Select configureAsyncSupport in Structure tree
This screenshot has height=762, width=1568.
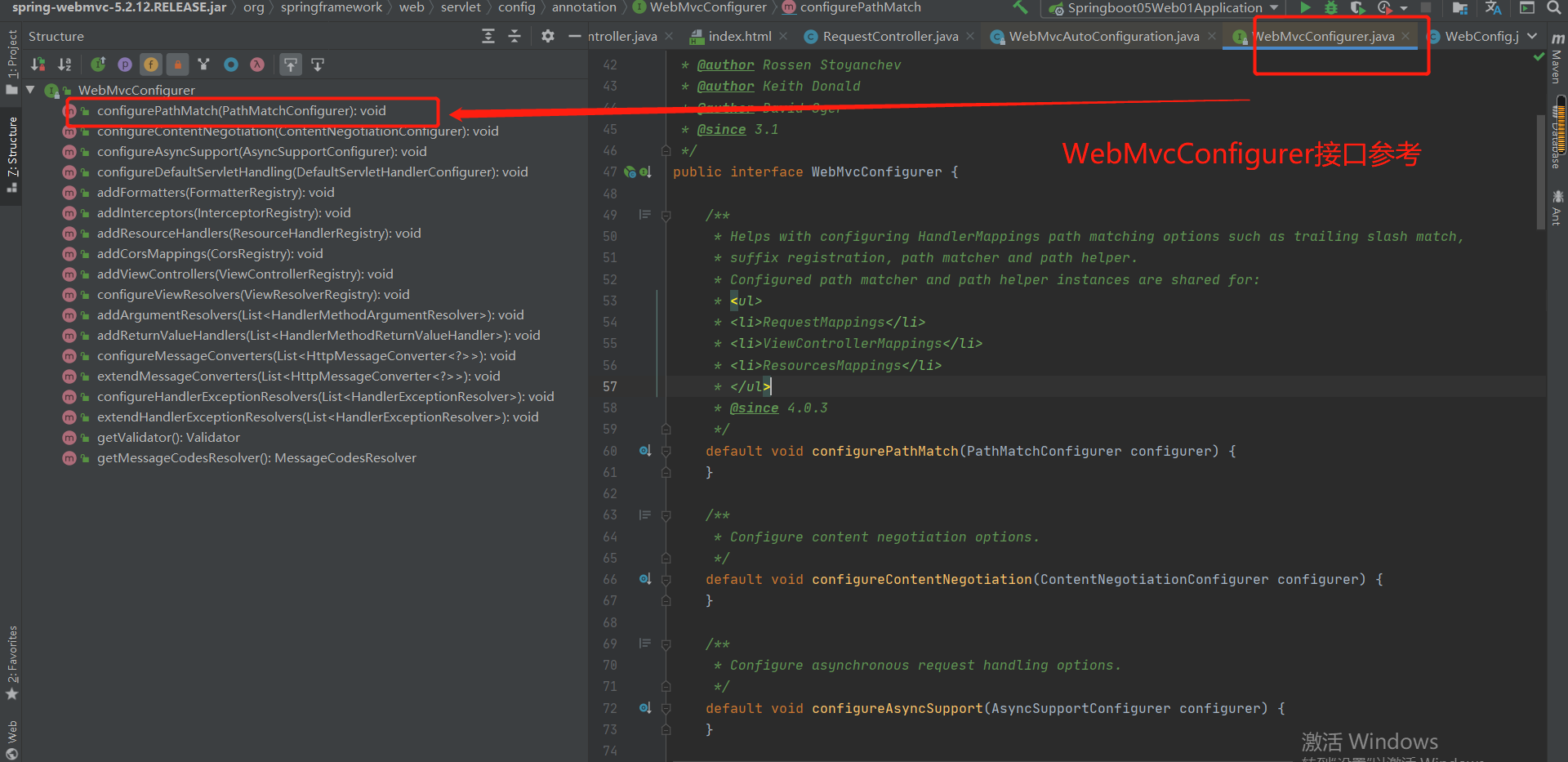[261, 152]
